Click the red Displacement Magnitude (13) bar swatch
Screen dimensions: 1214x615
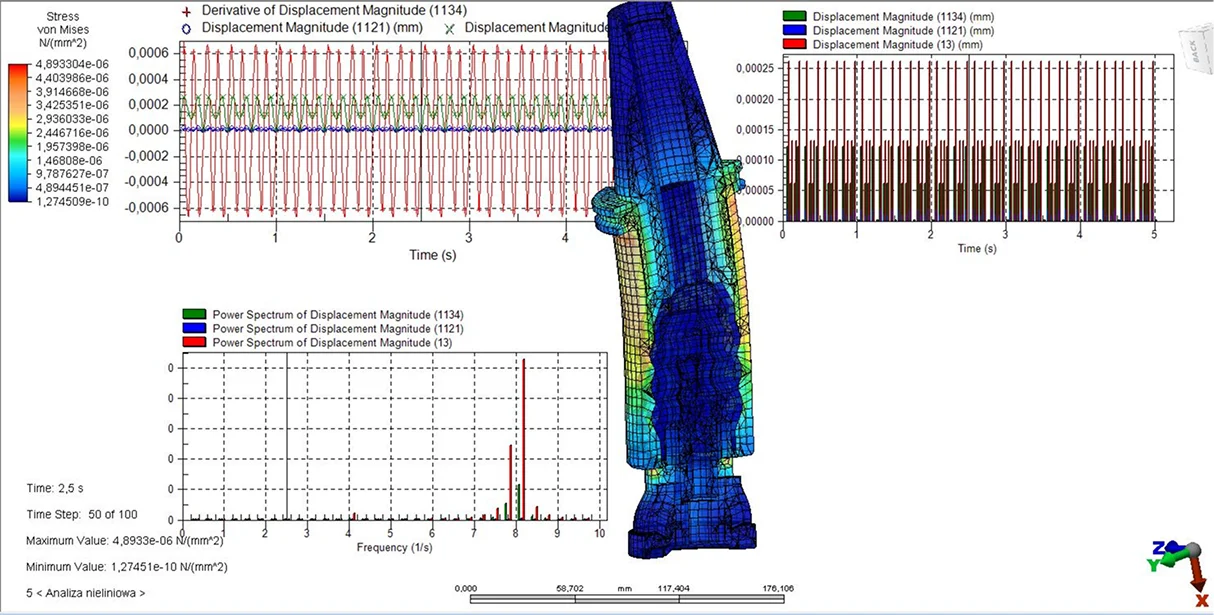(796, 45)
